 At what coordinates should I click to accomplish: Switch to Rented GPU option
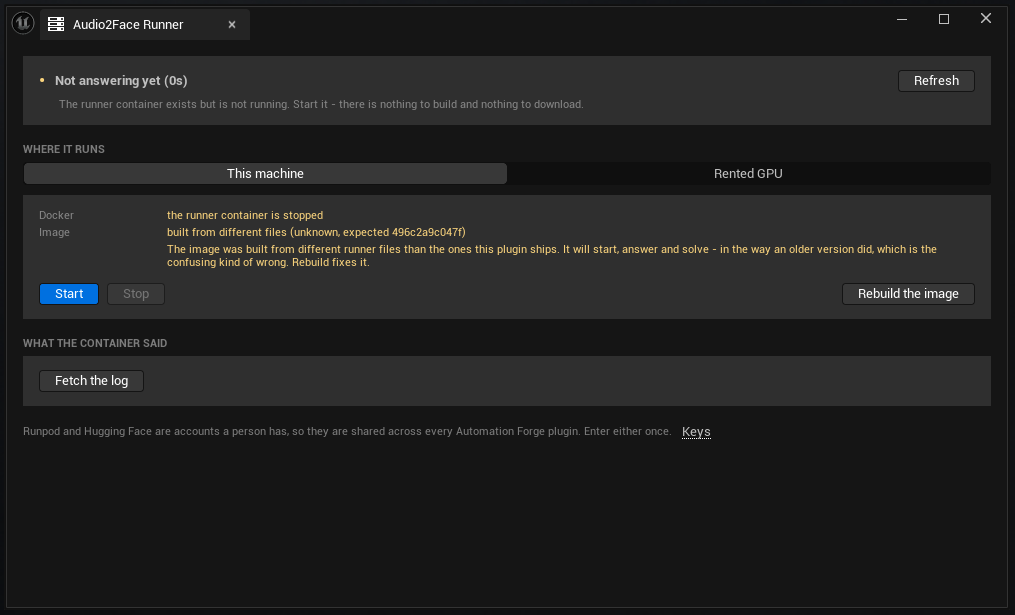748,173
